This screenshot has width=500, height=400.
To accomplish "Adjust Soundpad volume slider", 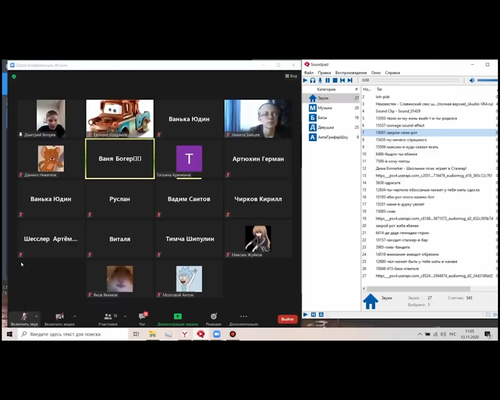I will pos(487,80).
